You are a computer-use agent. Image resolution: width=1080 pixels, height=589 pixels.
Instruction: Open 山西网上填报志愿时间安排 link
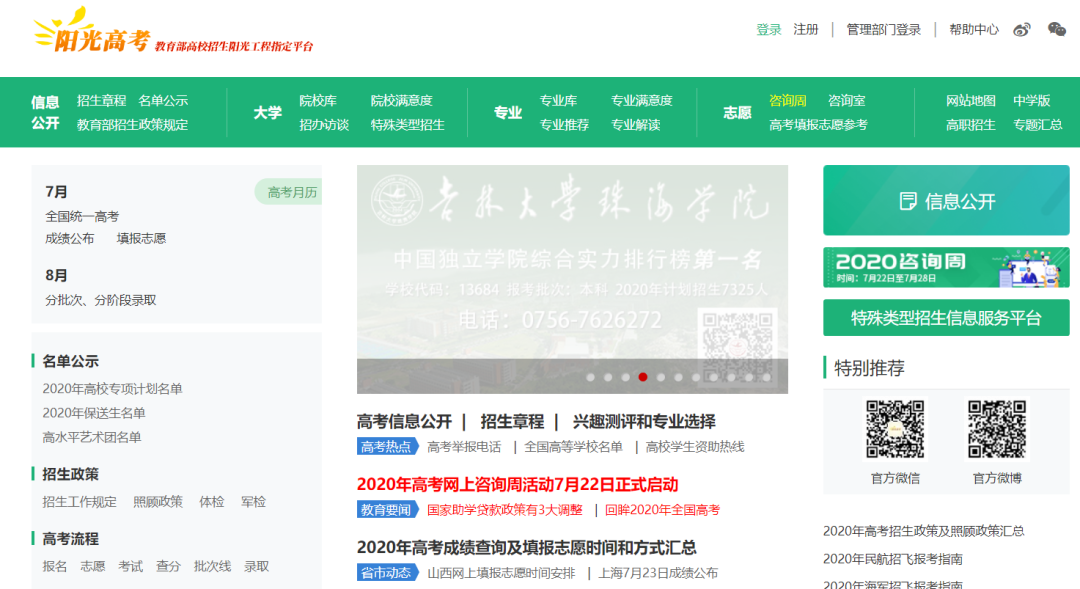coord(501,573)
